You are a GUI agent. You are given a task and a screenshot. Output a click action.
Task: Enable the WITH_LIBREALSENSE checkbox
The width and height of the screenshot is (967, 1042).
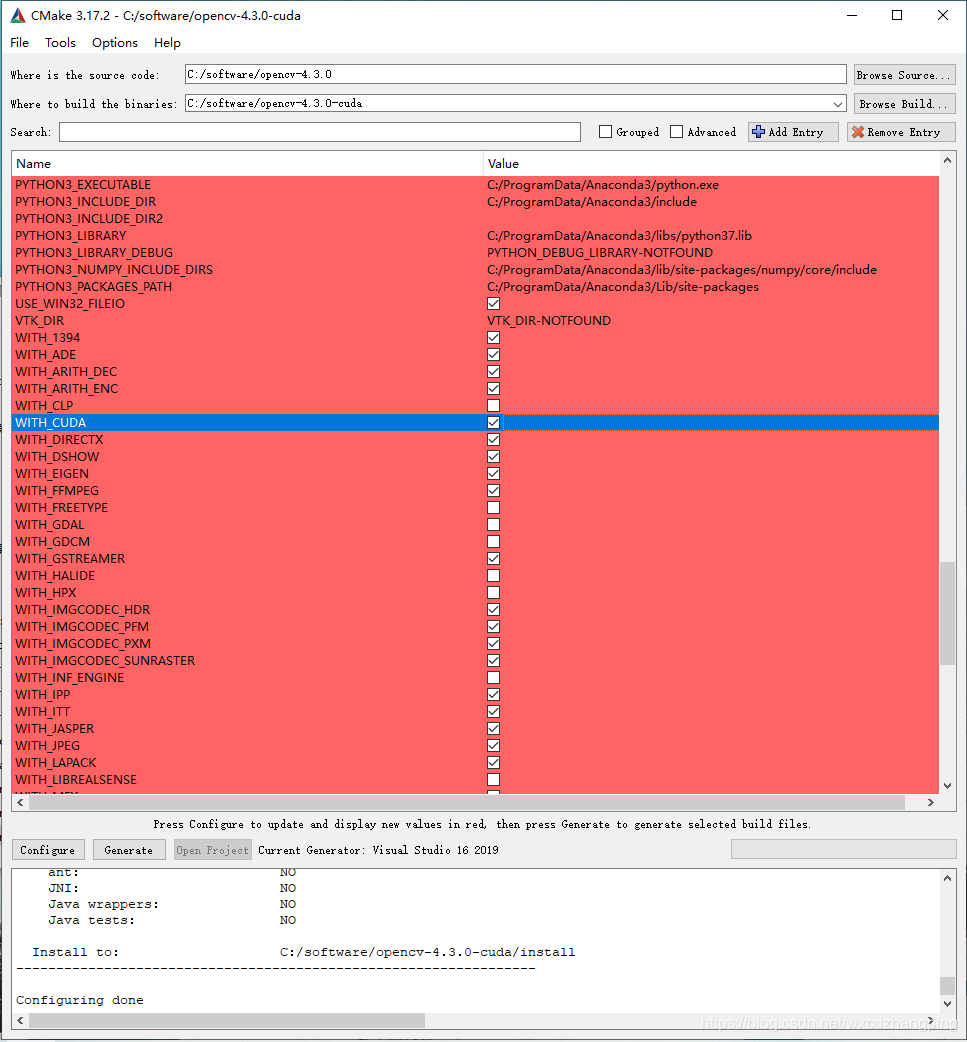(x=493, y=780)
